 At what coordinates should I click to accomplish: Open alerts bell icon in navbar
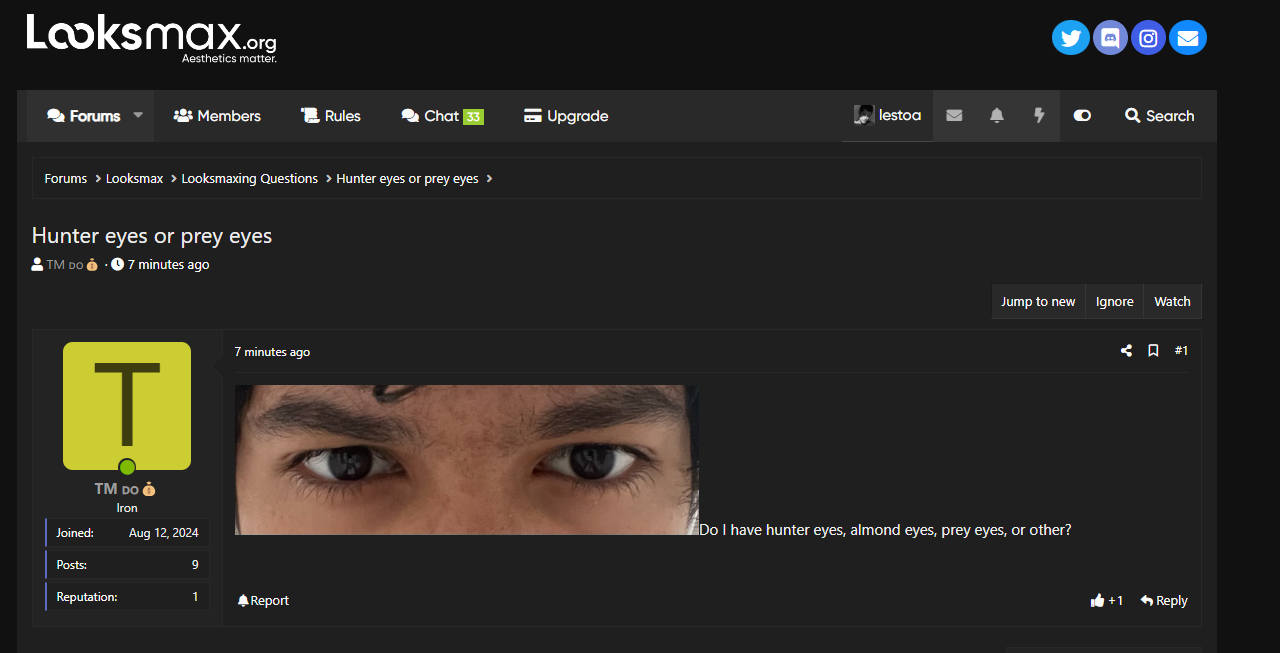997,116
